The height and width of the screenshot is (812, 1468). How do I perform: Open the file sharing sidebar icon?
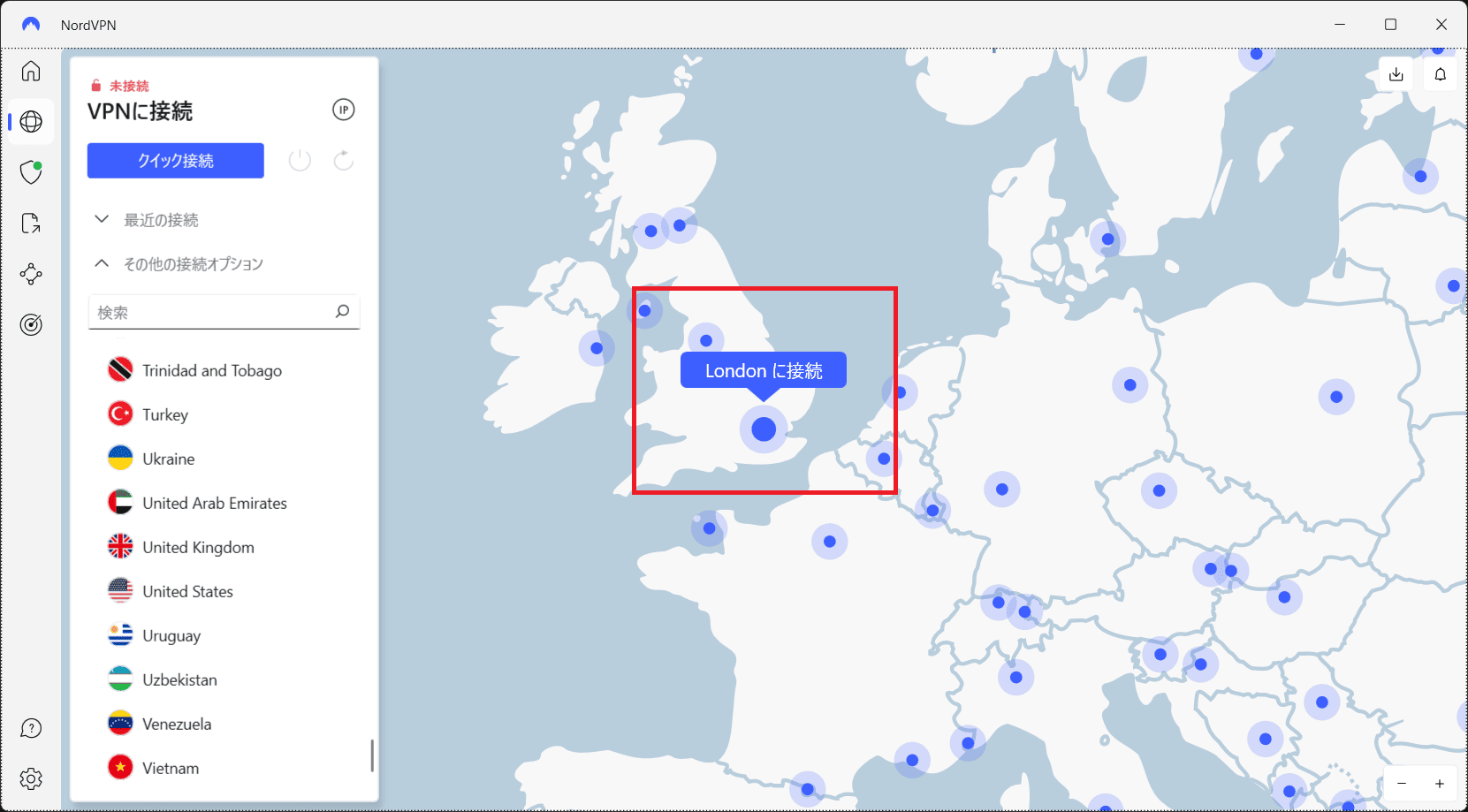click(x=31, y=224)
